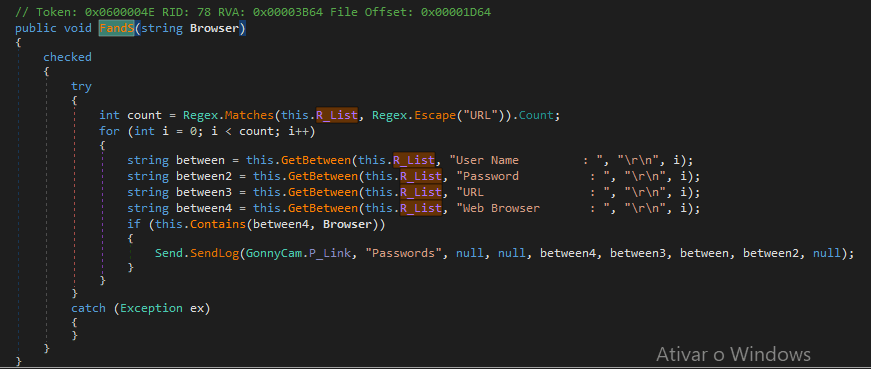Image resolution: width=871 pixels, height=369 pixels.
Task: Click the 'if' keyword
Action: [133, 224]
